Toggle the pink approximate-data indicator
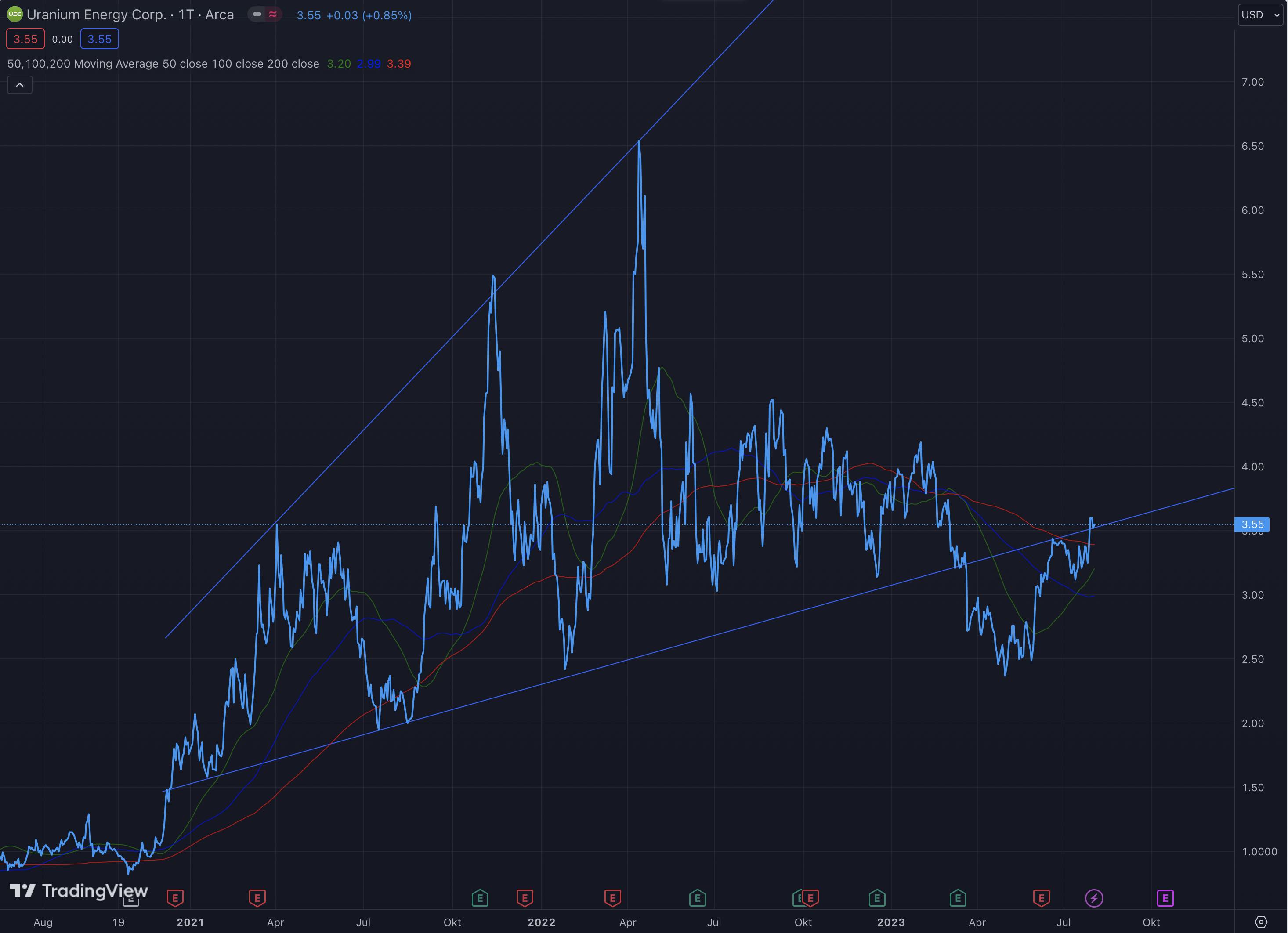The height and width of the screenshot is (933, 1288). tap(273, 15)
